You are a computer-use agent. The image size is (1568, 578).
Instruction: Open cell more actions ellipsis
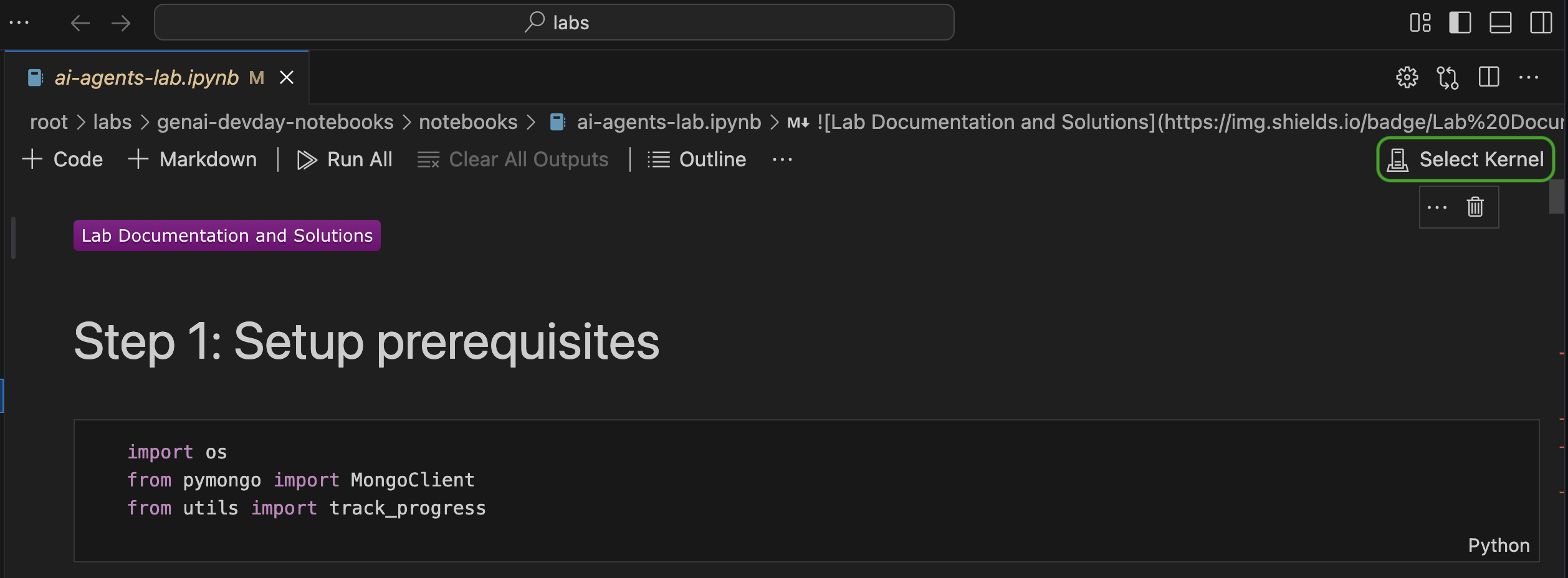pyautogui.click(x=1437, y=207)
